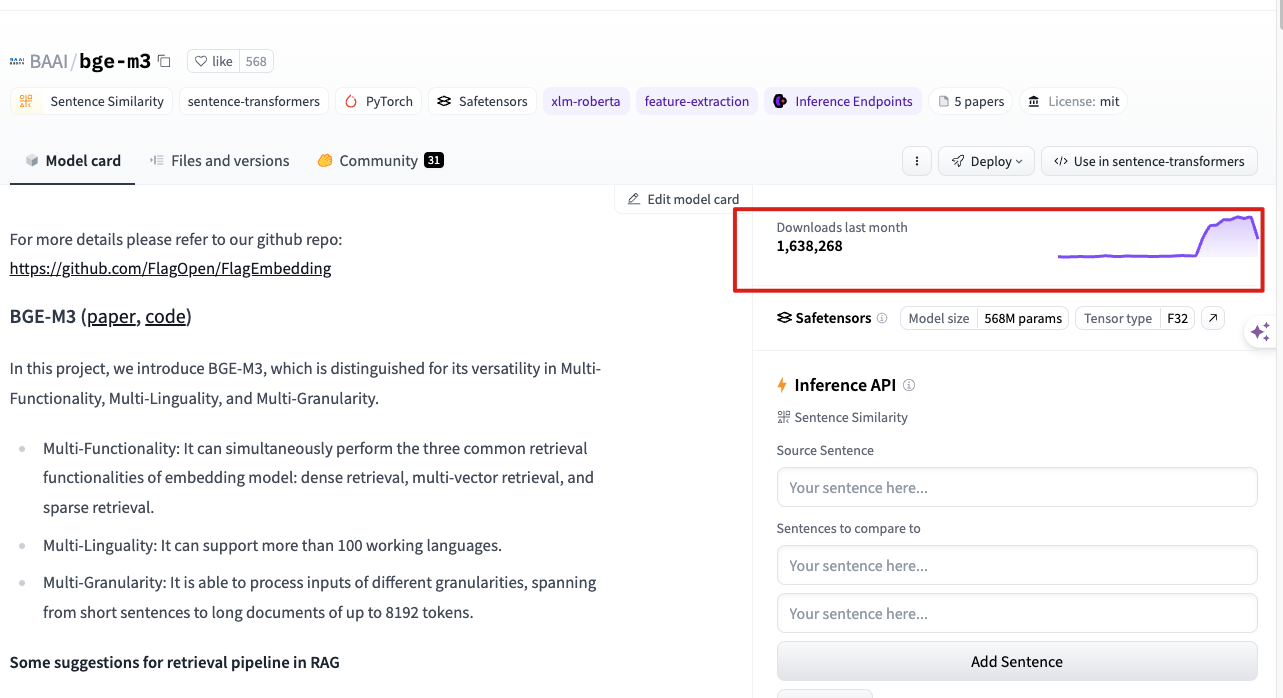Open the Community tab
Viewport: 1283px width, 698px height.
[379, 161]
